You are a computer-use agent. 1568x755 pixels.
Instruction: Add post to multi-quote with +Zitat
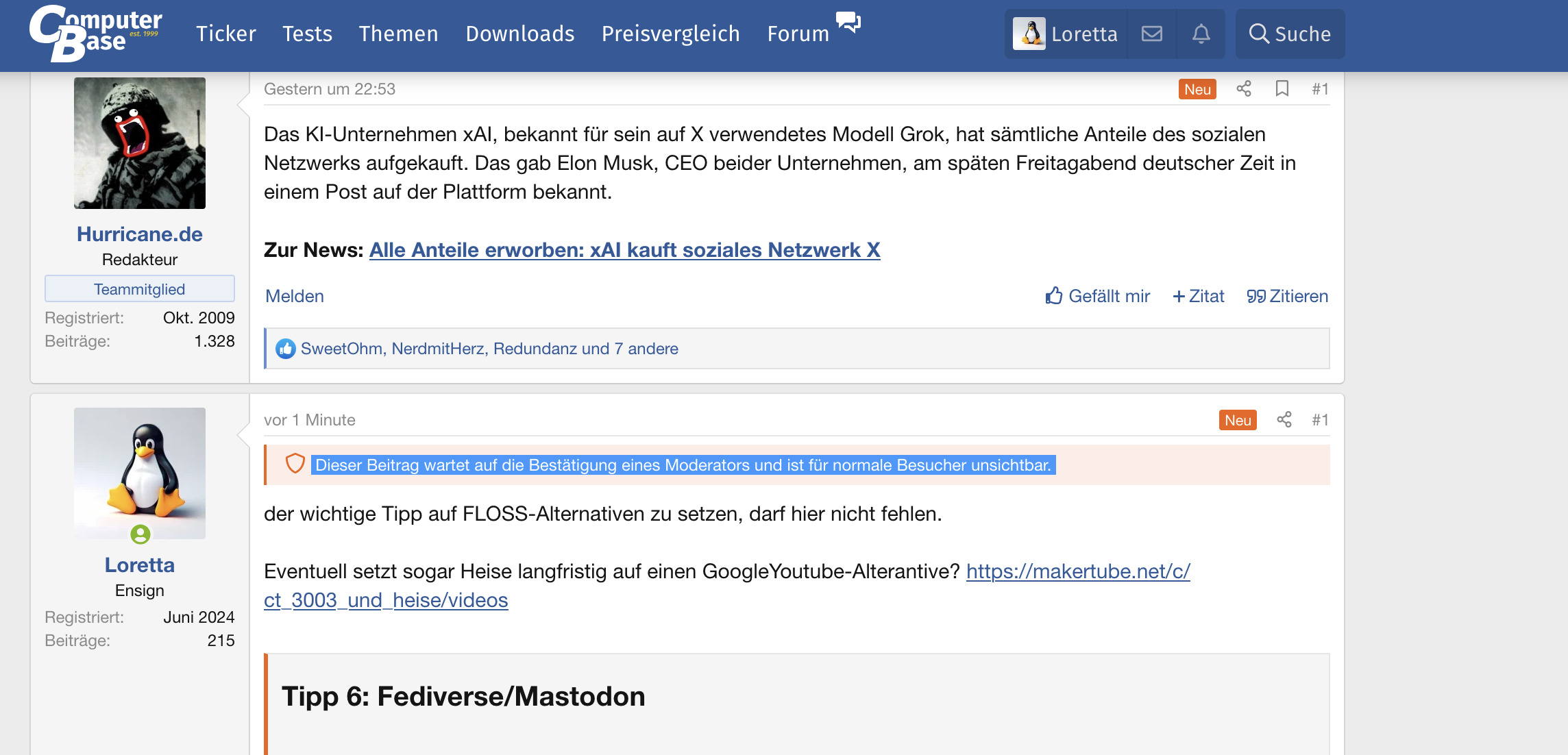click(1199, 296)
